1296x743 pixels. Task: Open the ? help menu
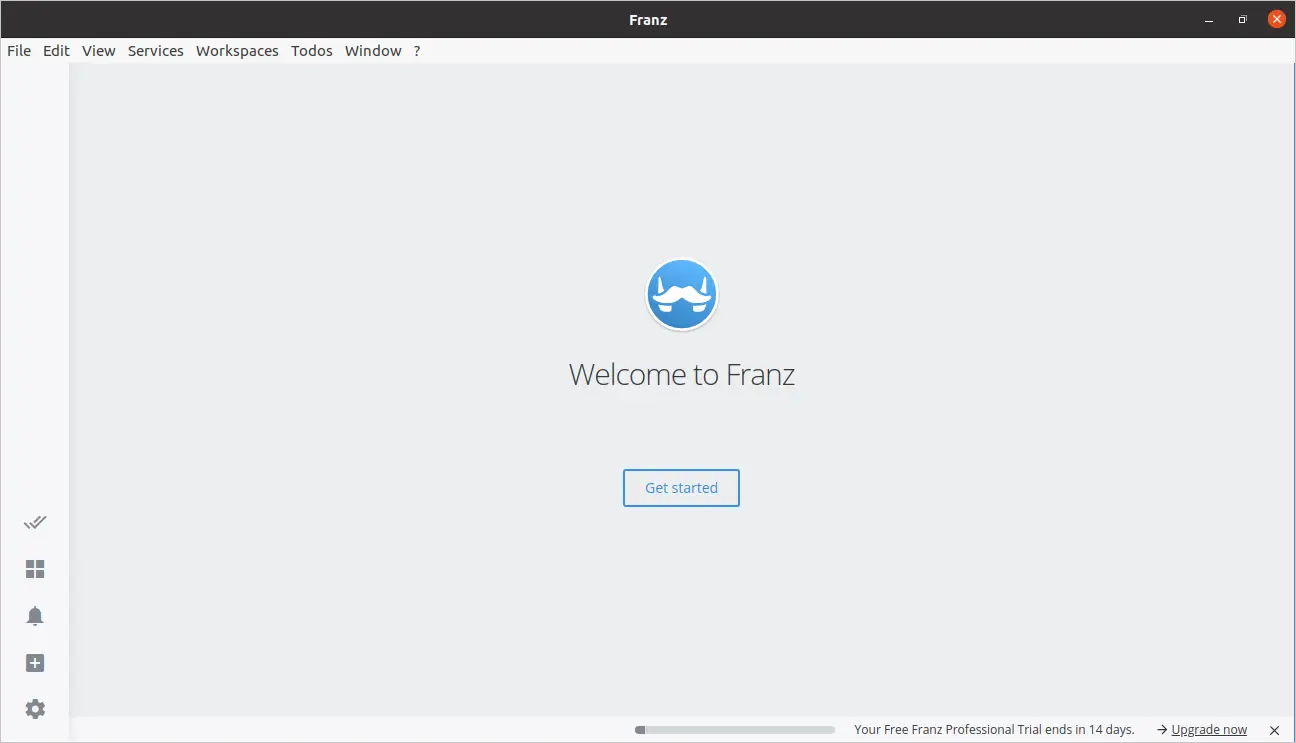point(417,51)
